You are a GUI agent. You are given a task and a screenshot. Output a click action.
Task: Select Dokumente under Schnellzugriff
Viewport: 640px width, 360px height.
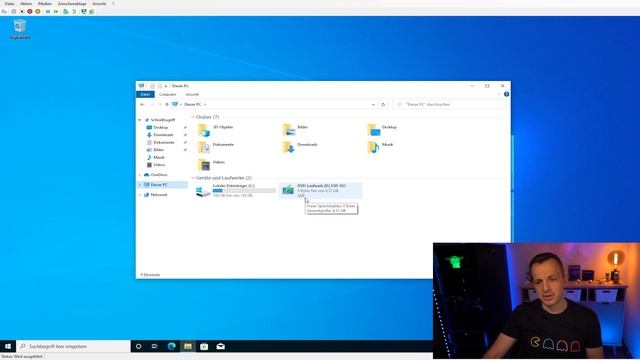tap(164, 142)
